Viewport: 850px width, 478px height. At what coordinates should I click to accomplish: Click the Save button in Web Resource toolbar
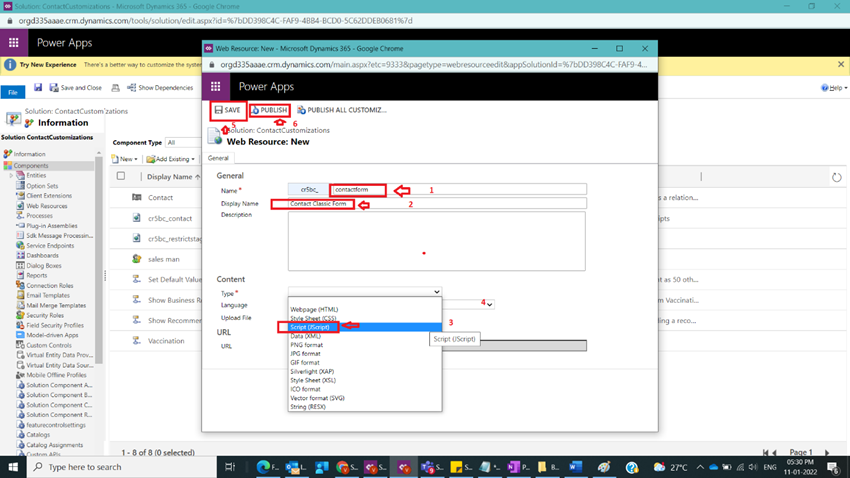coord(228,110)
